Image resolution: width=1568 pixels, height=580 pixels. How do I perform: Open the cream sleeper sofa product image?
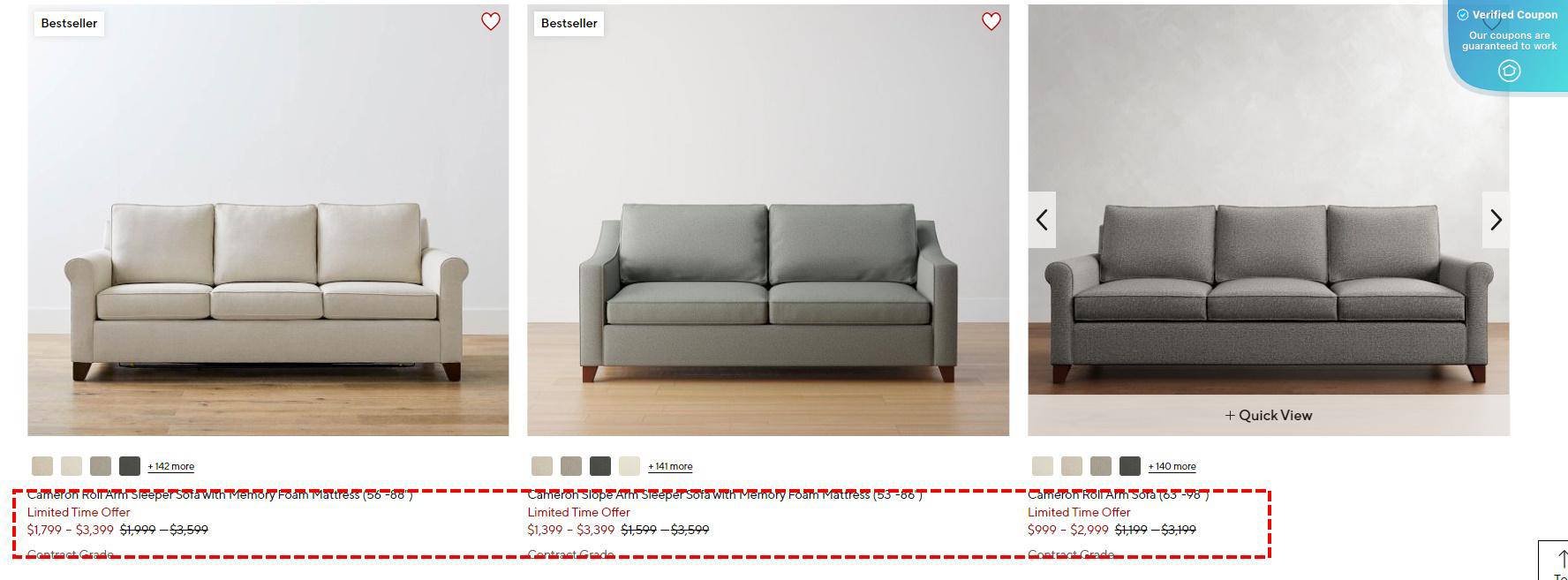click(x=268, y=220)
